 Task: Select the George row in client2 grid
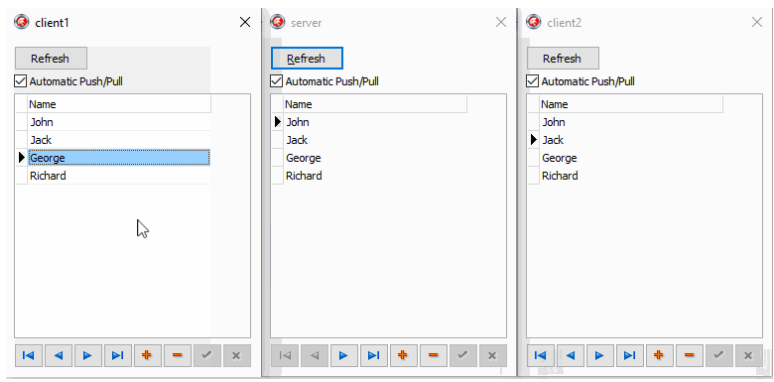tap(631, 158)
